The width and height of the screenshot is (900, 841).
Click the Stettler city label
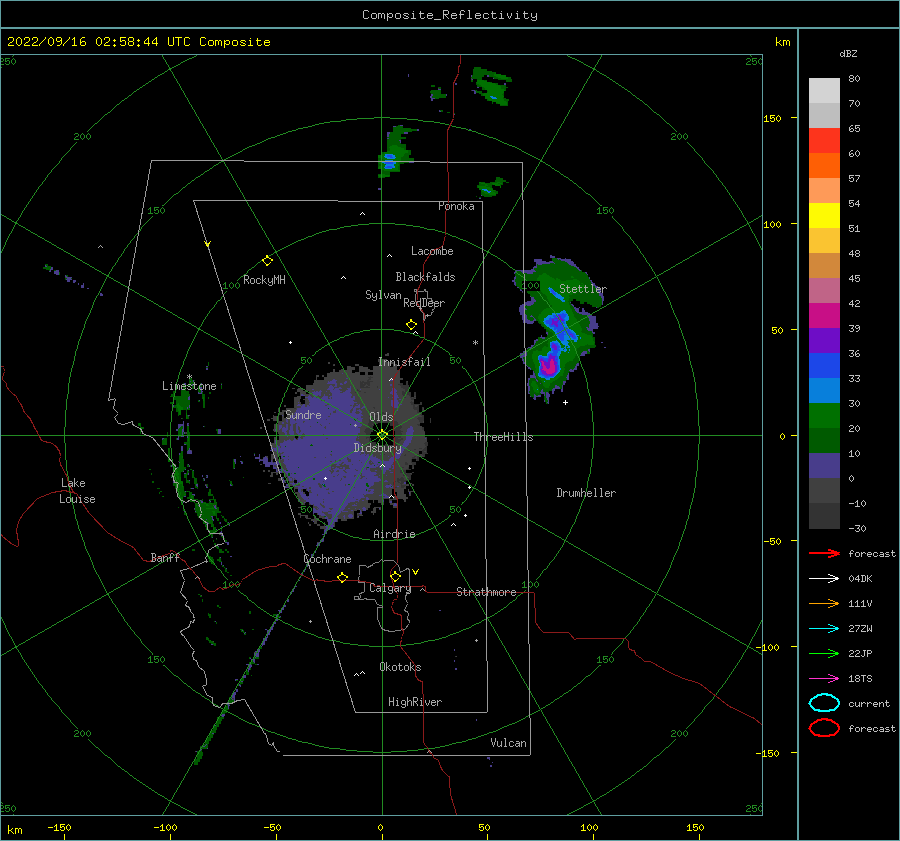click(583, 289)
